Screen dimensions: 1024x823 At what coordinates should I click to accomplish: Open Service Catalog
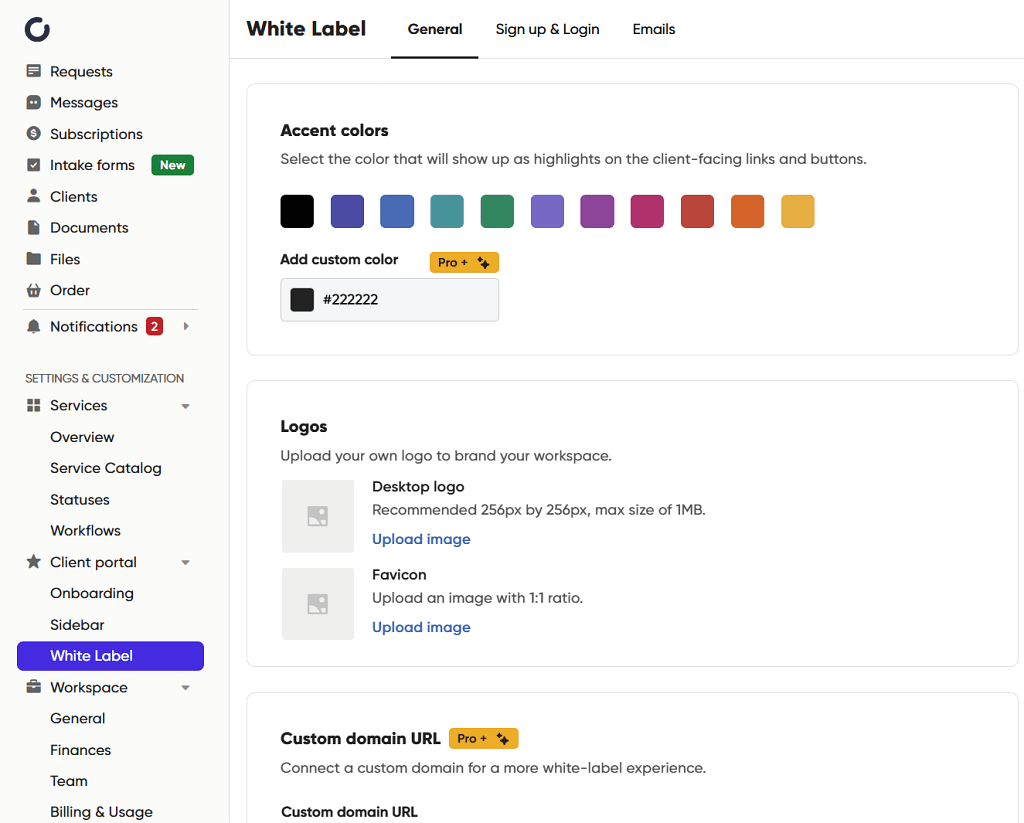coord(106,468)
